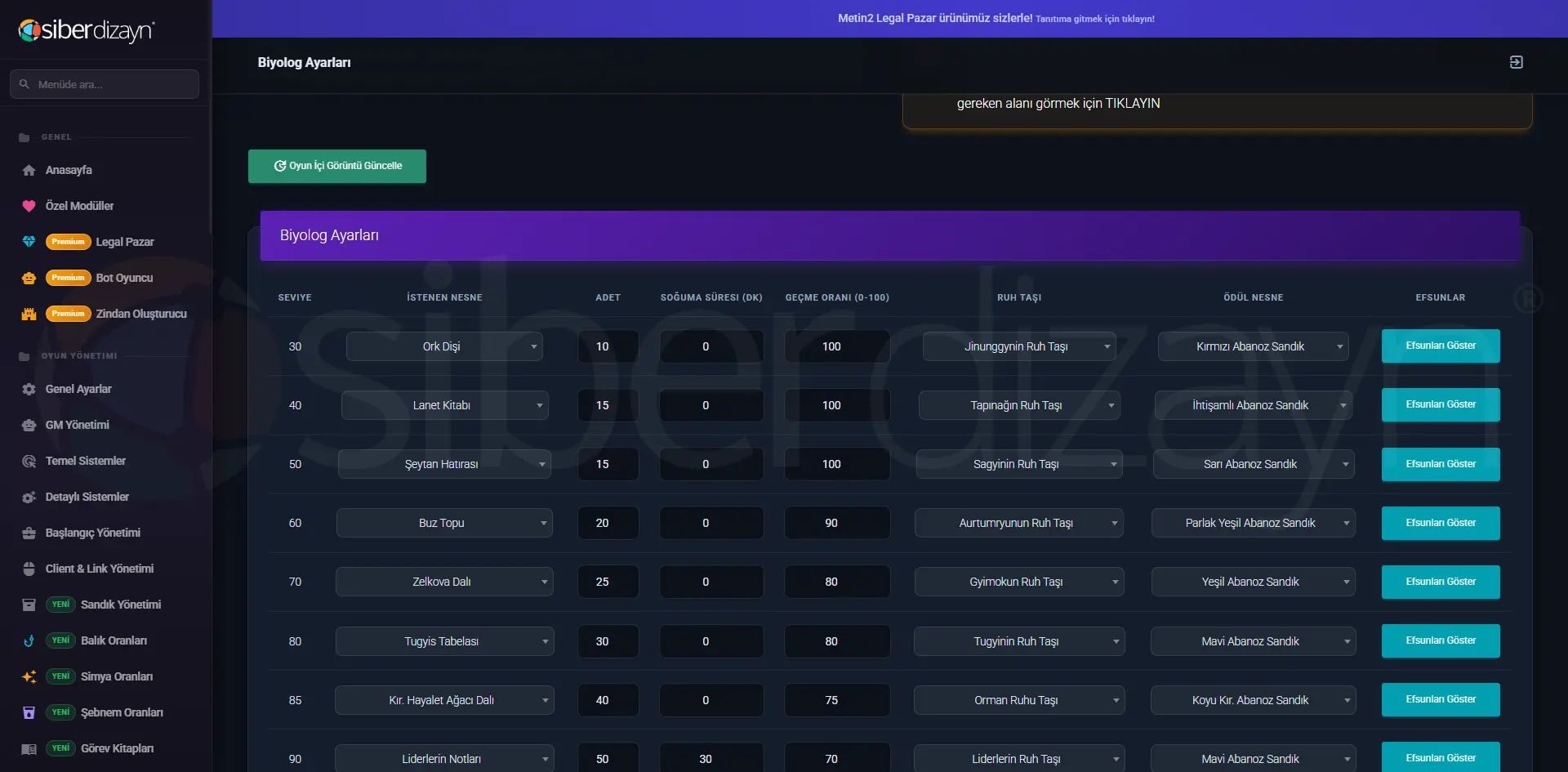Go to Legal Pazar premium page

point(125,242)
